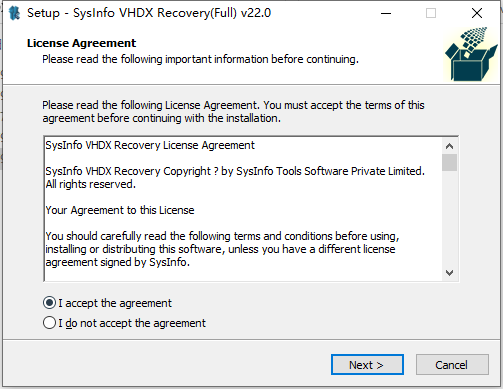Open the setup icon system menu
The width and height of the screenshot is (503, 389).
[x=14, y=13]
